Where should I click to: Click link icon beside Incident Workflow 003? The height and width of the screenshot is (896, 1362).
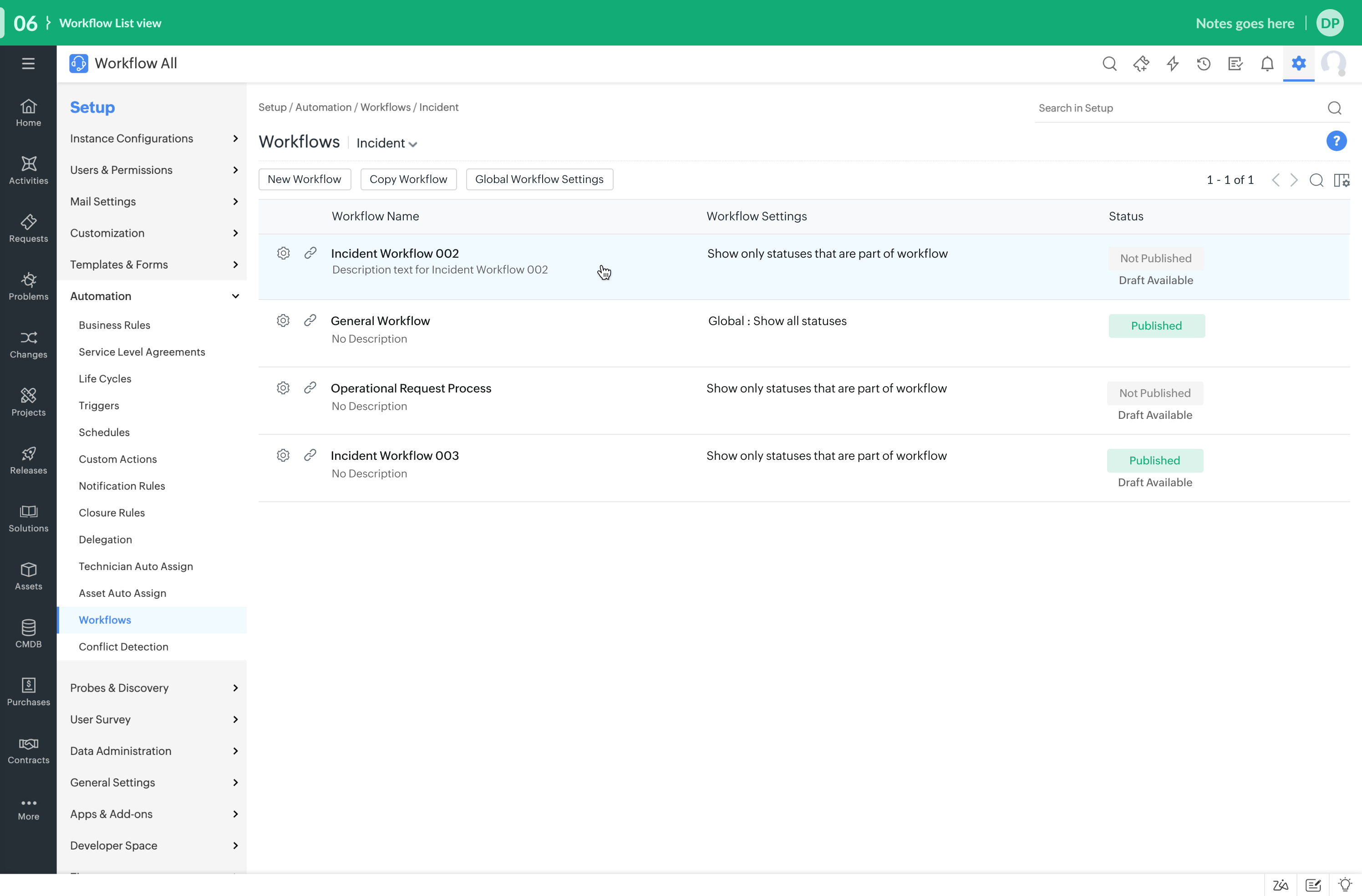coord(310,455)
